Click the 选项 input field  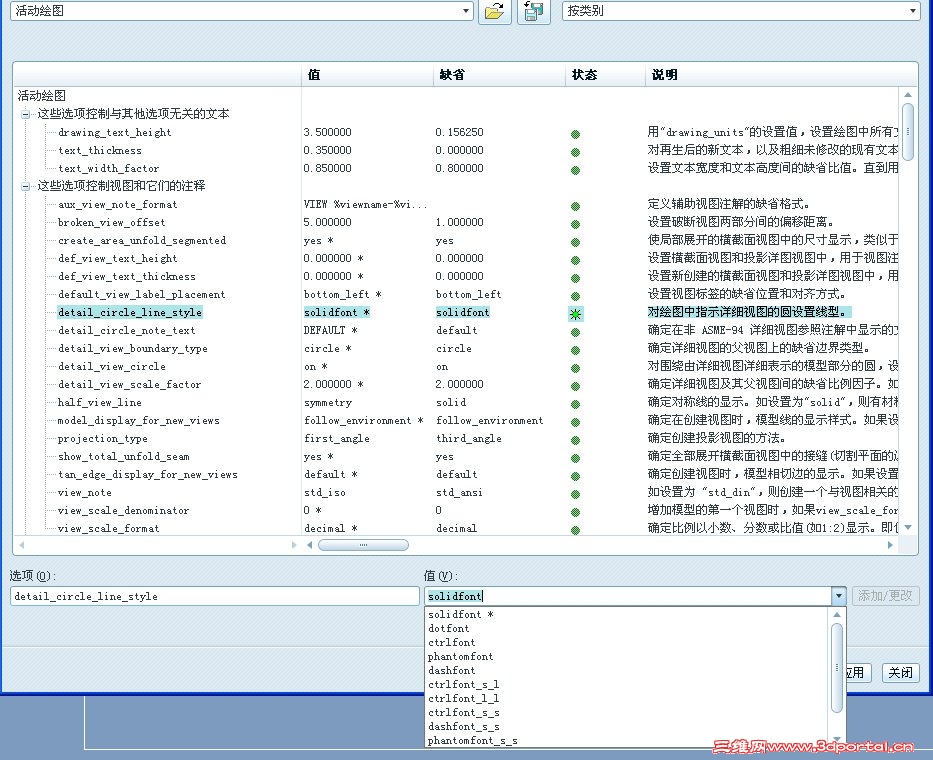pos(215,596)
